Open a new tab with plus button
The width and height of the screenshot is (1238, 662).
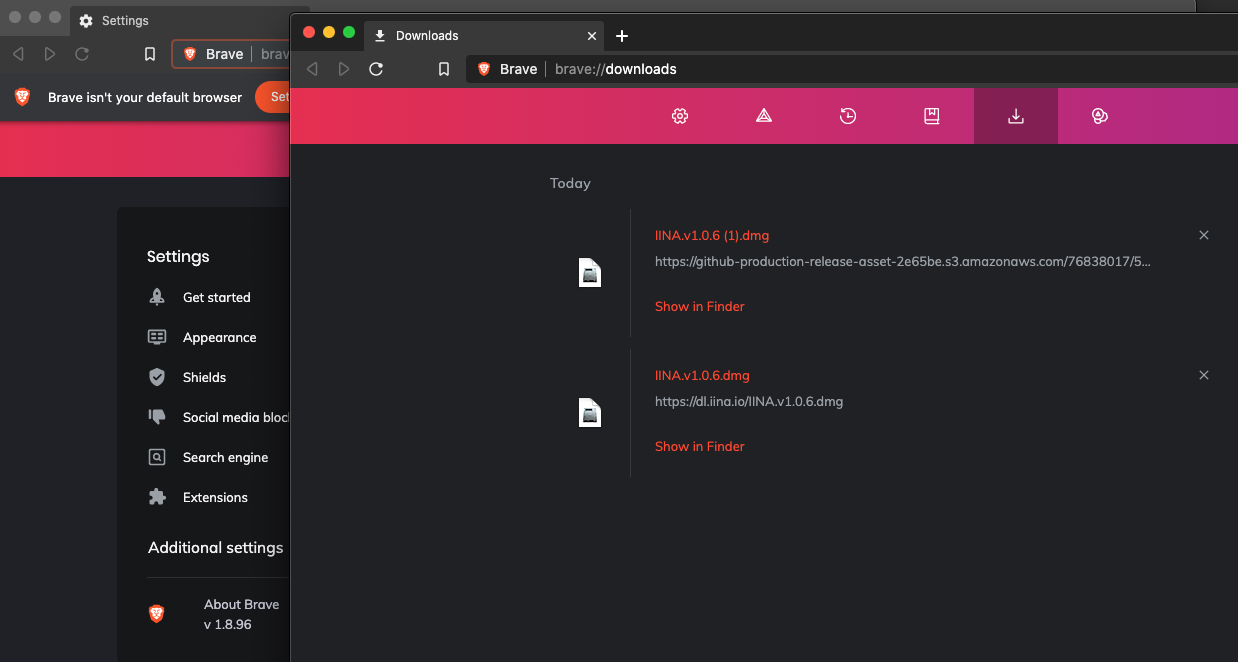622,36
